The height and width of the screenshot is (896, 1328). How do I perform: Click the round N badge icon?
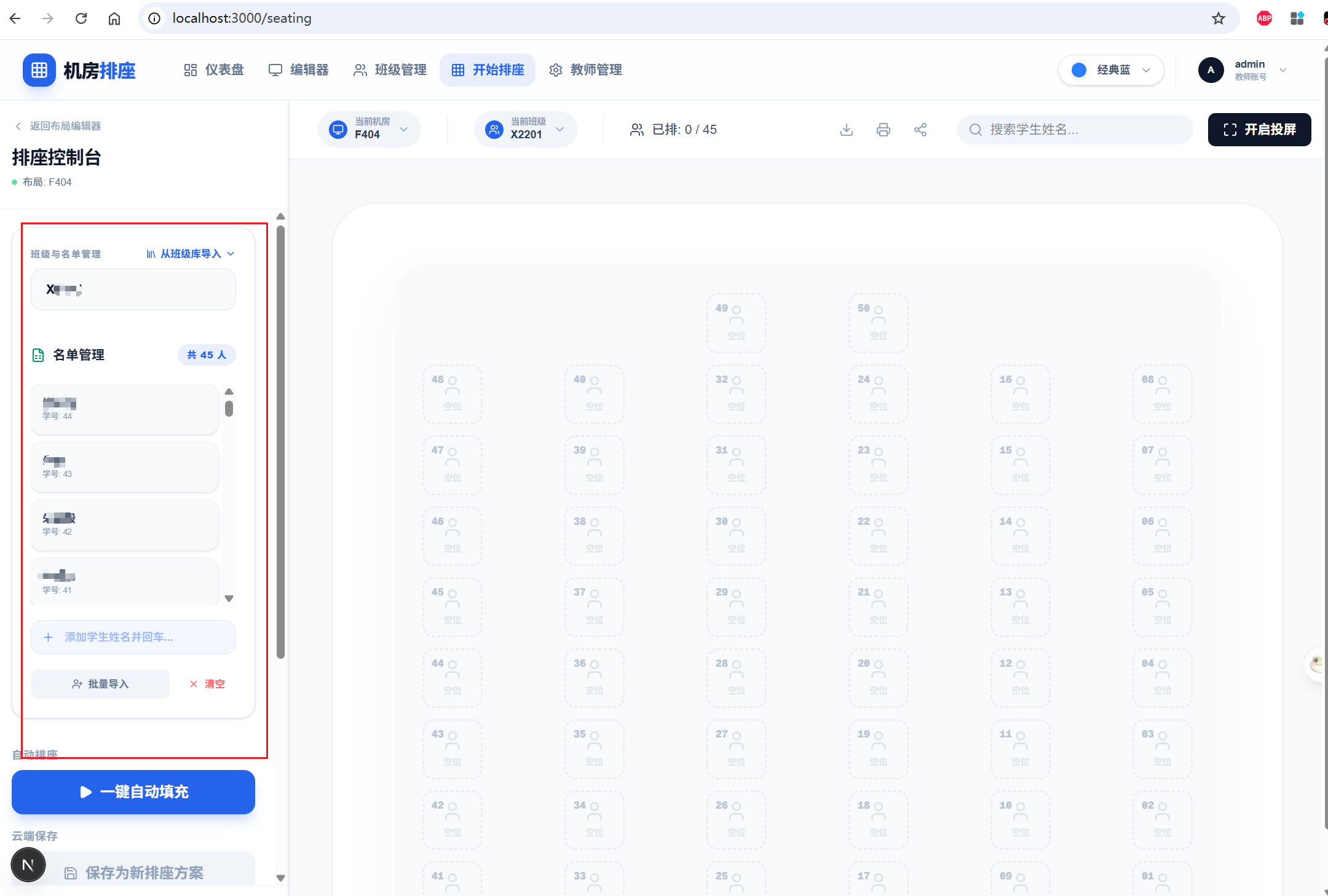coord(28,865)
